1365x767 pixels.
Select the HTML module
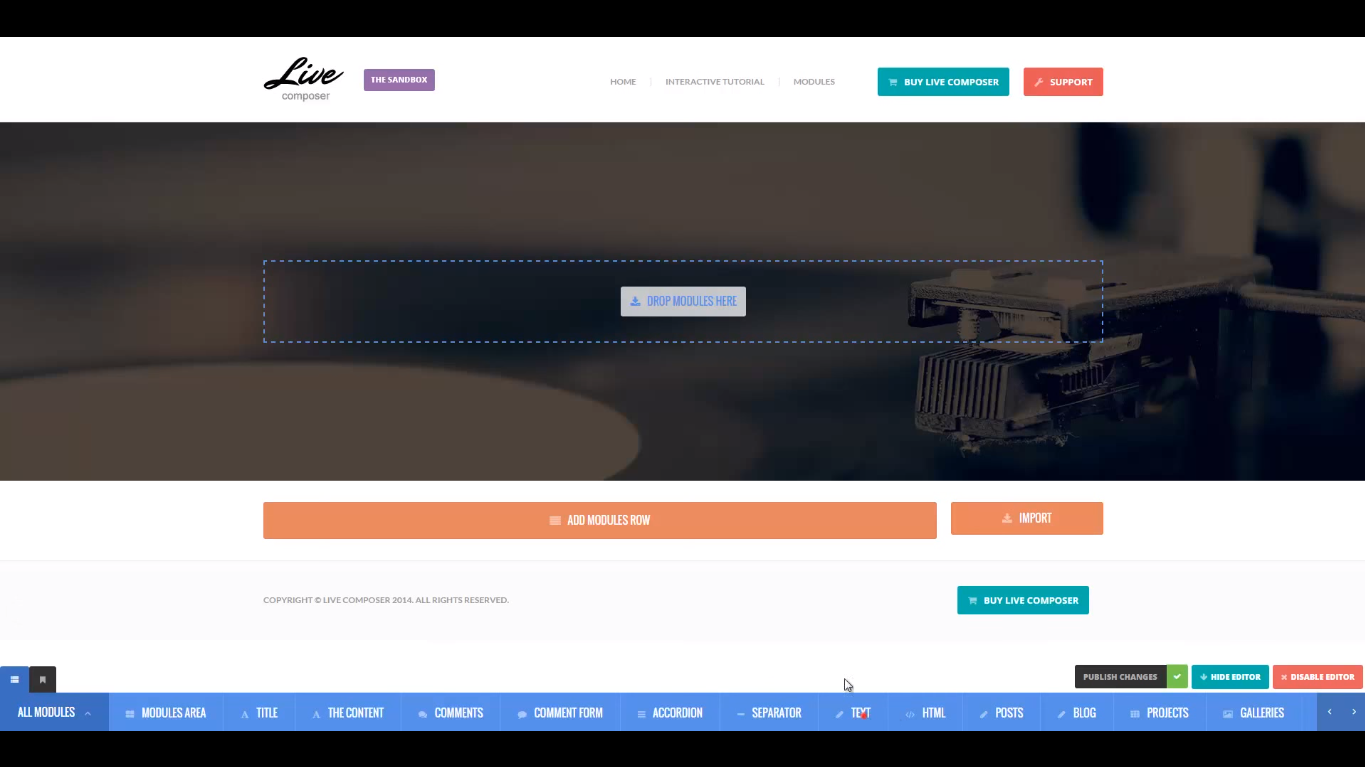point(925,713)
